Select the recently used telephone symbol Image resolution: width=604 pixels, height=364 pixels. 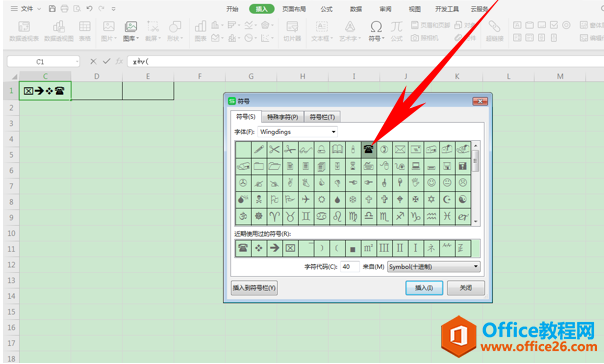click(243, 248)
